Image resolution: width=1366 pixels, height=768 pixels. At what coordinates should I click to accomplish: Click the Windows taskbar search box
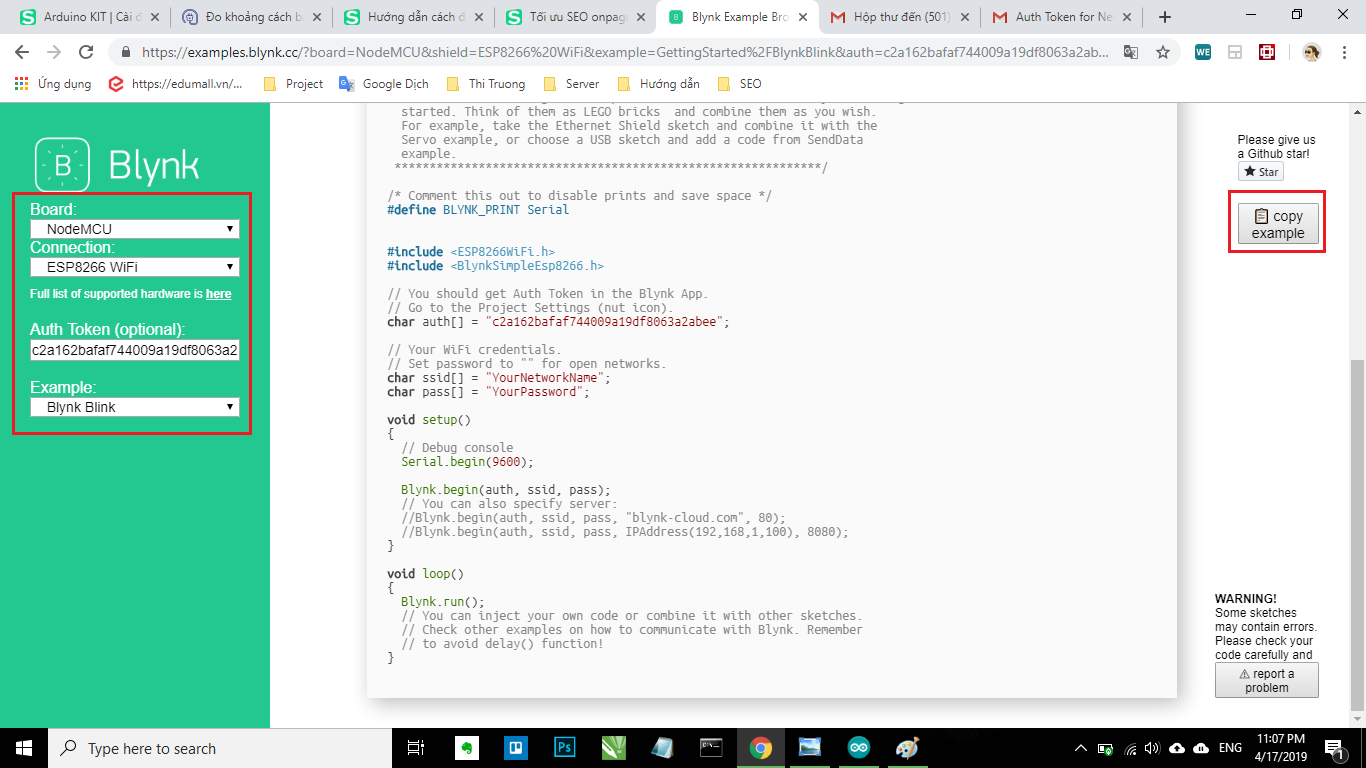click(x=222, y=748)
